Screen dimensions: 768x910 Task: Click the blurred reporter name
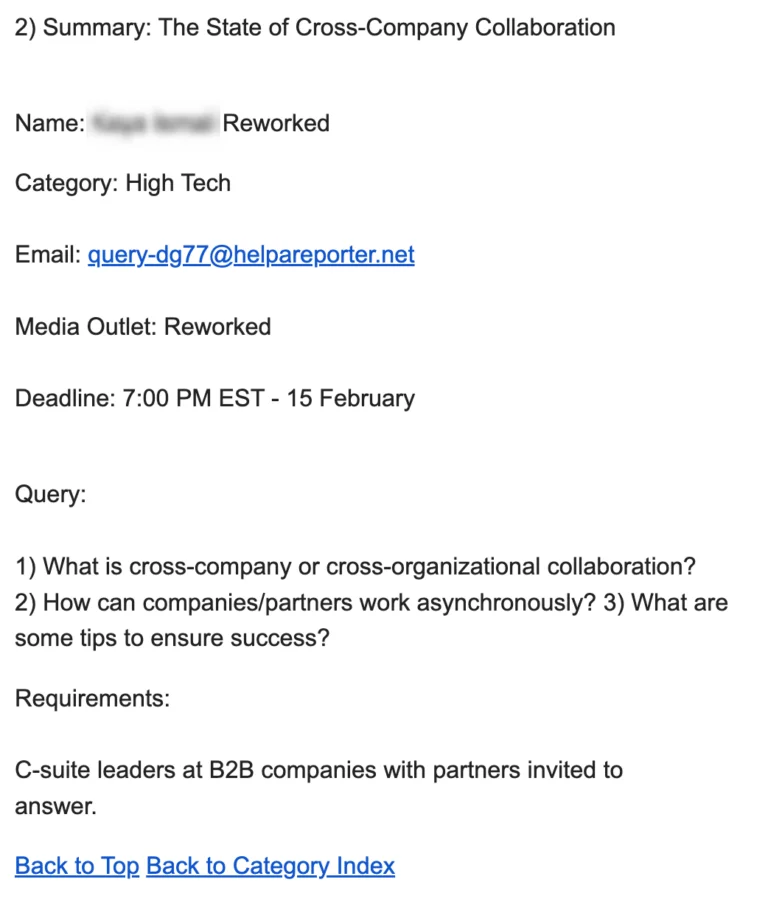[153, 123]
